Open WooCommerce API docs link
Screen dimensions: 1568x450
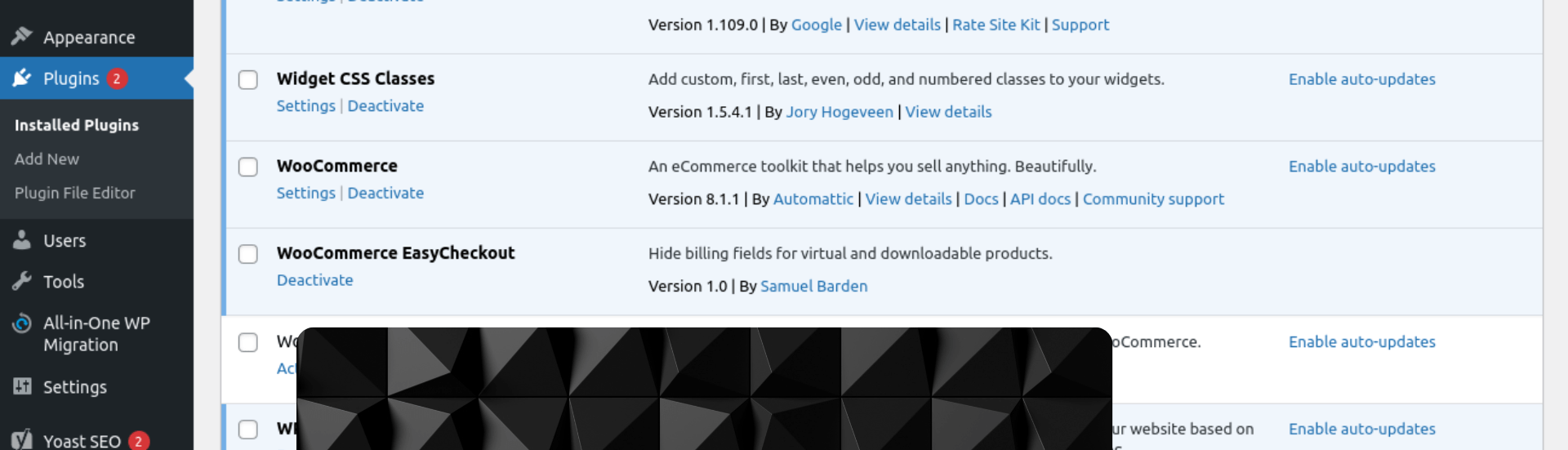click(1040, 199)
